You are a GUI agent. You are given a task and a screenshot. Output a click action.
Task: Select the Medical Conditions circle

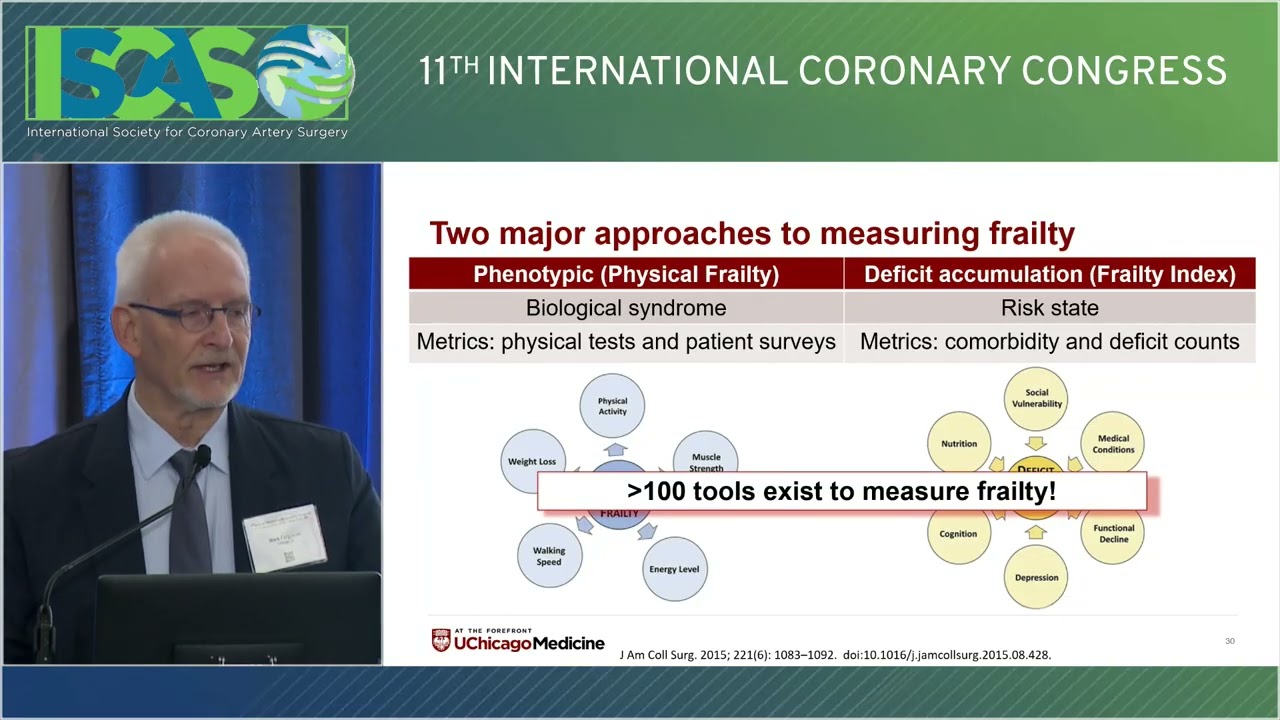(1113, 443)
